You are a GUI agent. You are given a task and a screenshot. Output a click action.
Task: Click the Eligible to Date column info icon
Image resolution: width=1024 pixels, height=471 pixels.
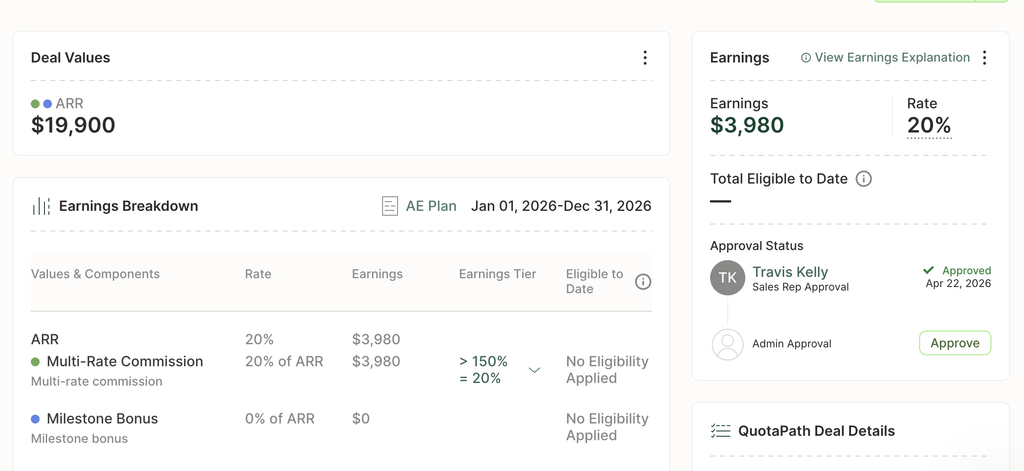(x=643, y=282)
